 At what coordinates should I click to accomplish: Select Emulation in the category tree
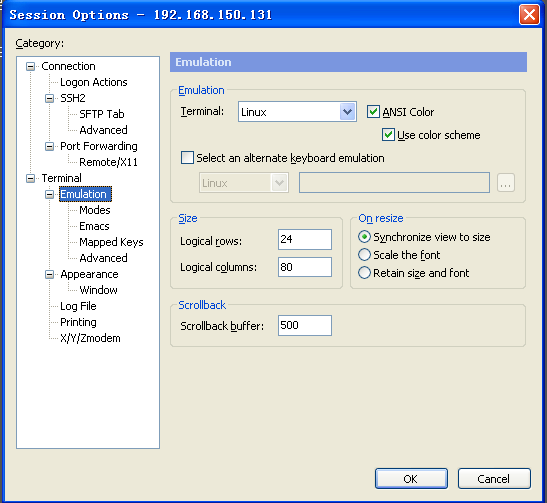pos(85,194)
